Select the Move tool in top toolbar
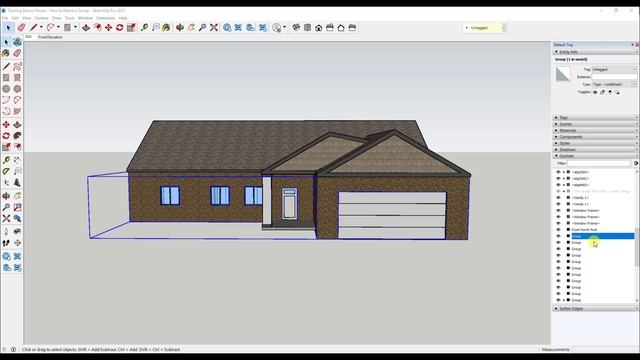The image size is (640, 360). tap(109, 28)
